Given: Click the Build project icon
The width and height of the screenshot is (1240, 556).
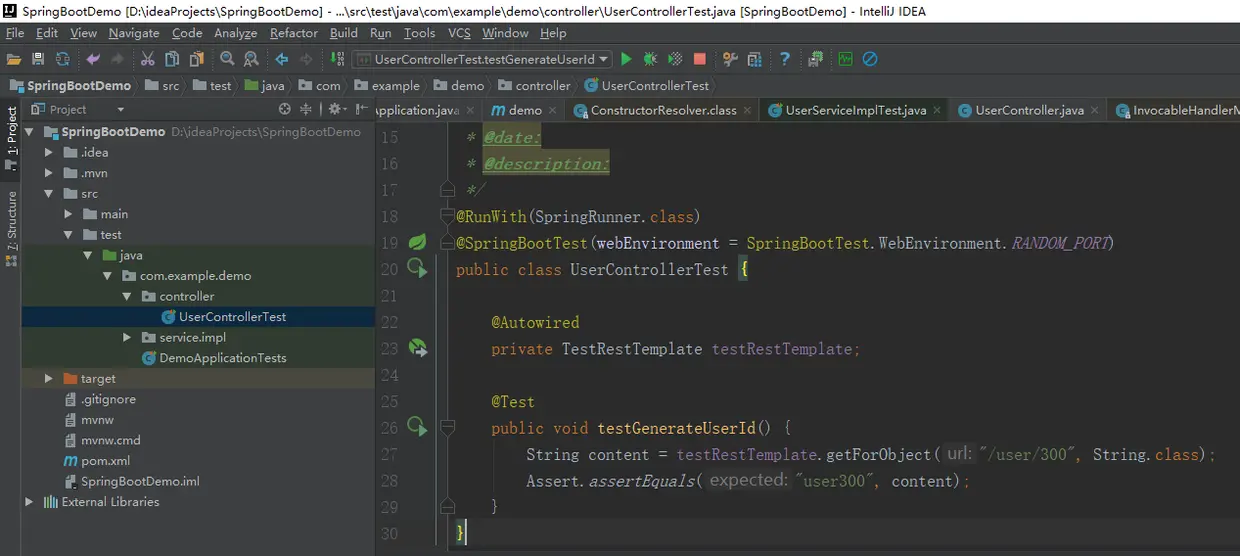Looking at the screenshot, I should tap(338, 60).
